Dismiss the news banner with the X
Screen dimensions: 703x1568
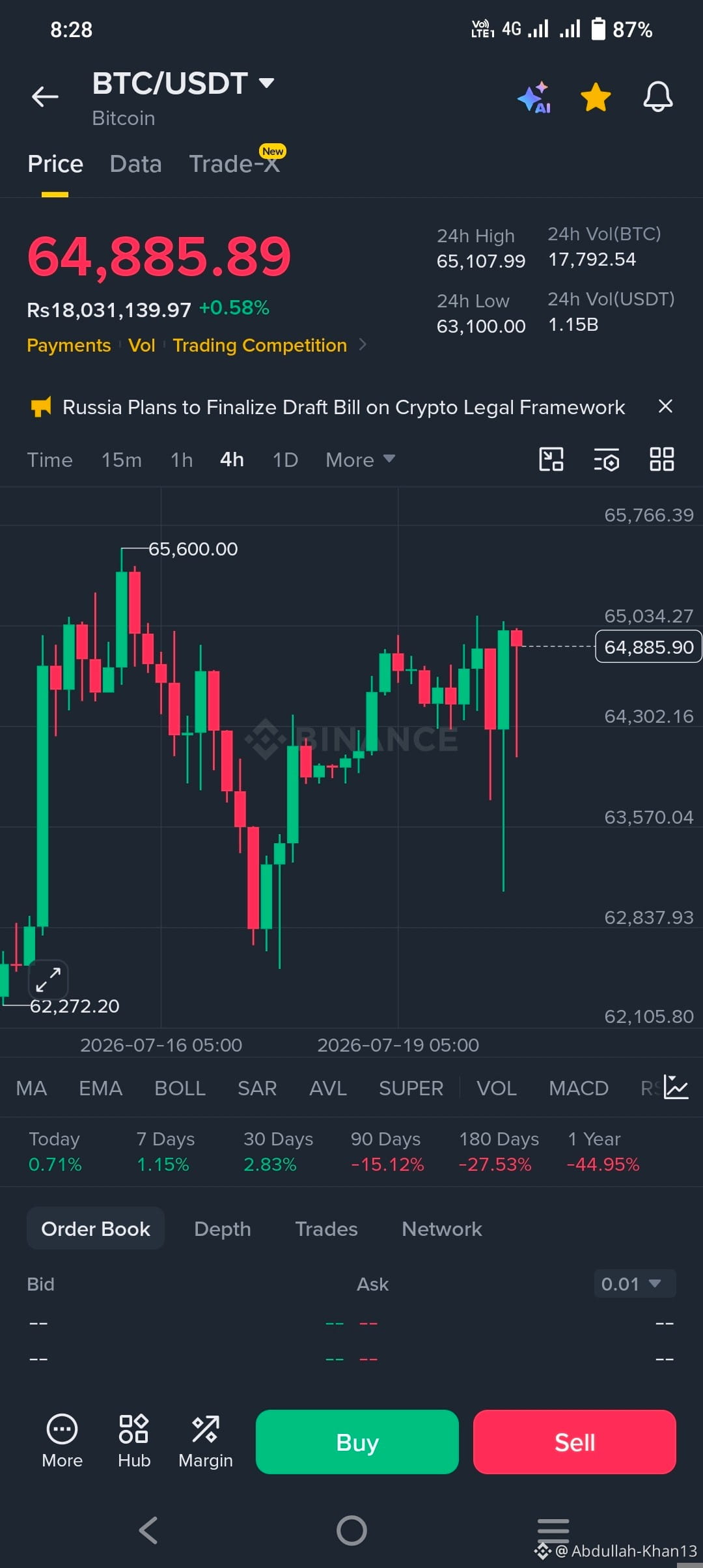(665, 406)
